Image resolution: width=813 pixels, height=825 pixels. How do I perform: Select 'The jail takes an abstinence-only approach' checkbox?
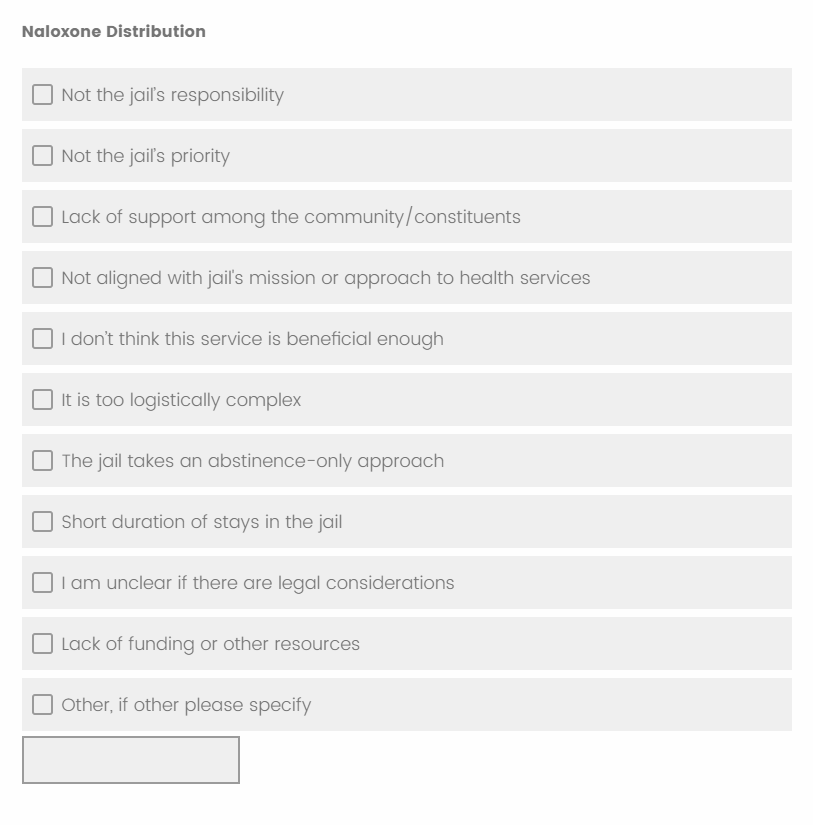click(42, 461)
